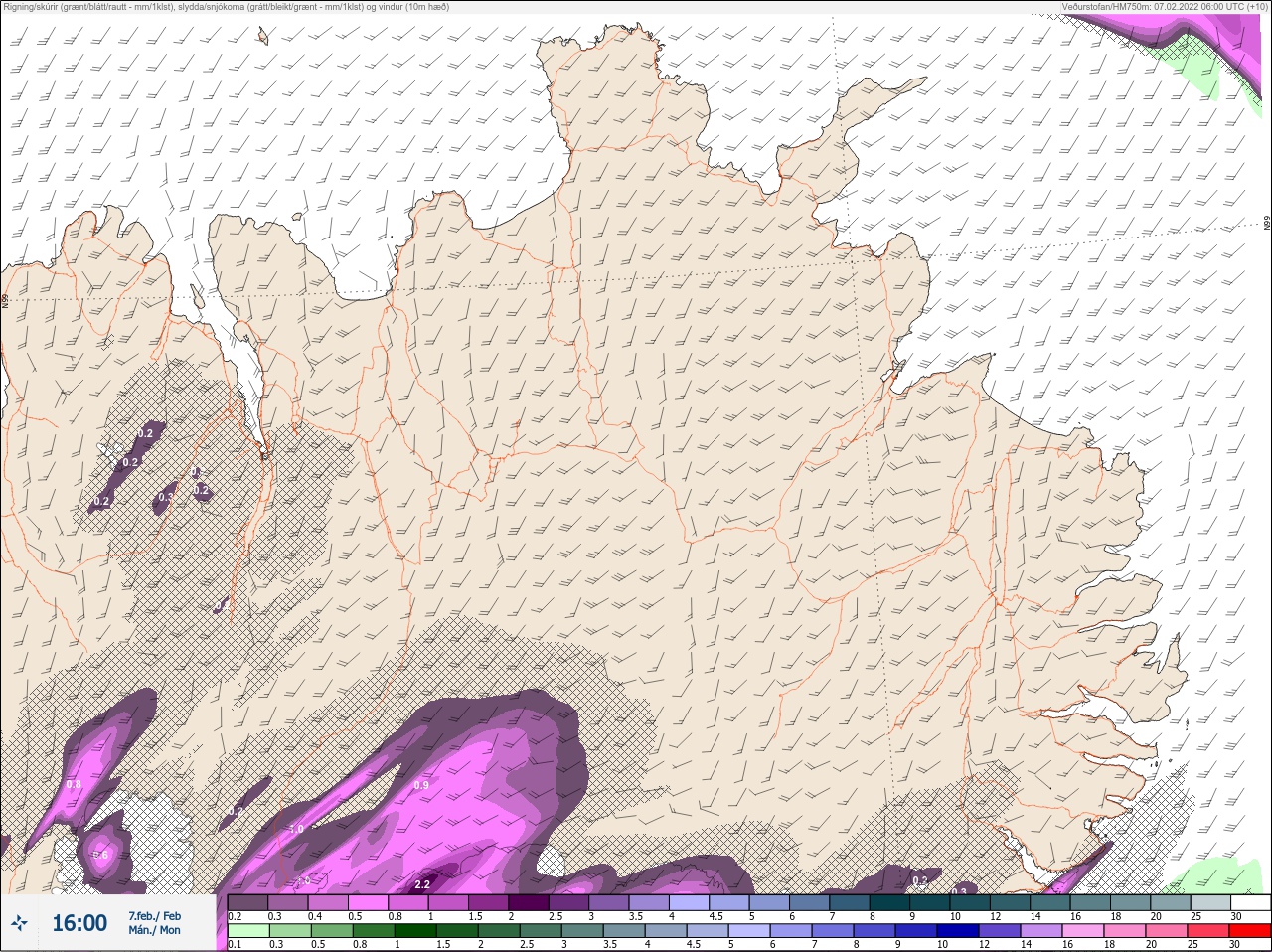The width and height of the screenshot is (1272, 952).
Task: Select white final swatch in upper legend row
Action: [1251, 902]
